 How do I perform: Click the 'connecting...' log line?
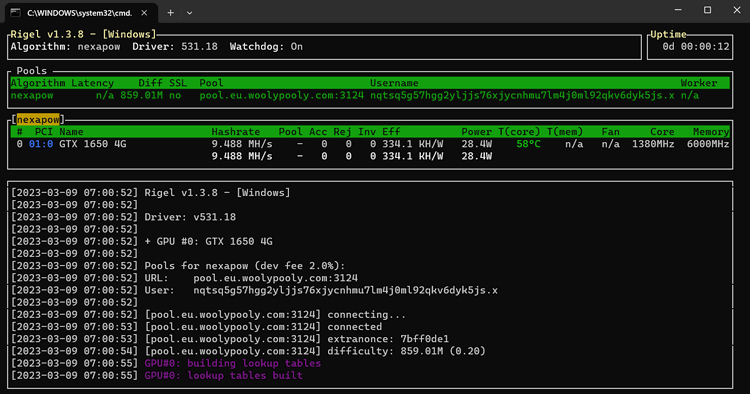click(x=275, y=315)
